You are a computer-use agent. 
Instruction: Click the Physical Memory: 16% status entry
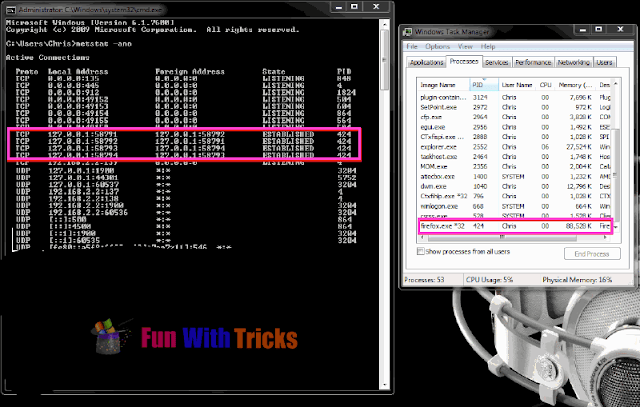click(x=577, y=280)
